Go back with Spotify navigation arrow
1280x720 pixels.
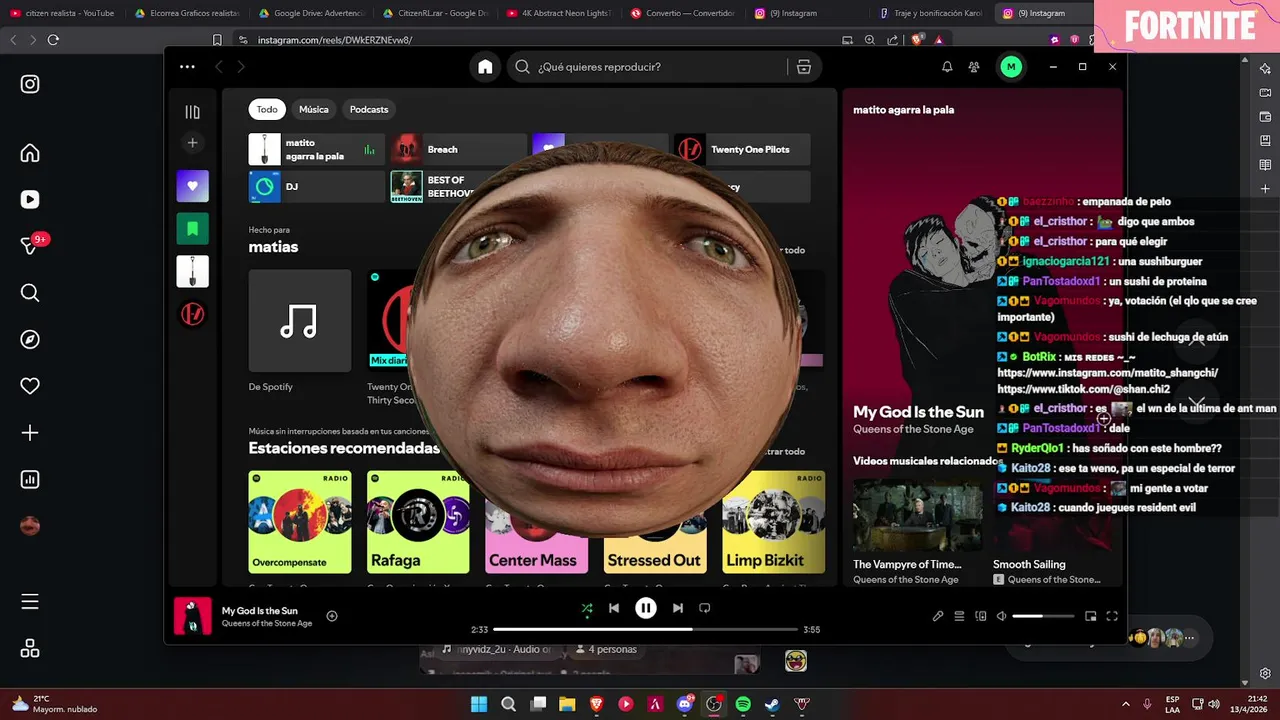(x=219, y=67)
